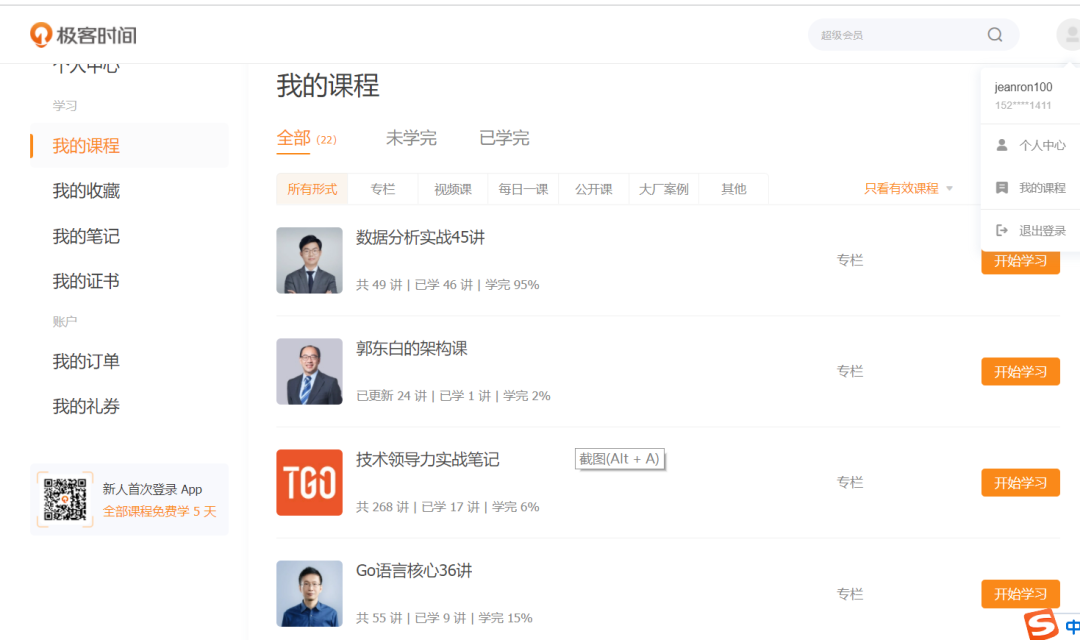Open 我的订单 in sidebar
The width and height of the screenshot is (1080, 640).
coord(86,361)
